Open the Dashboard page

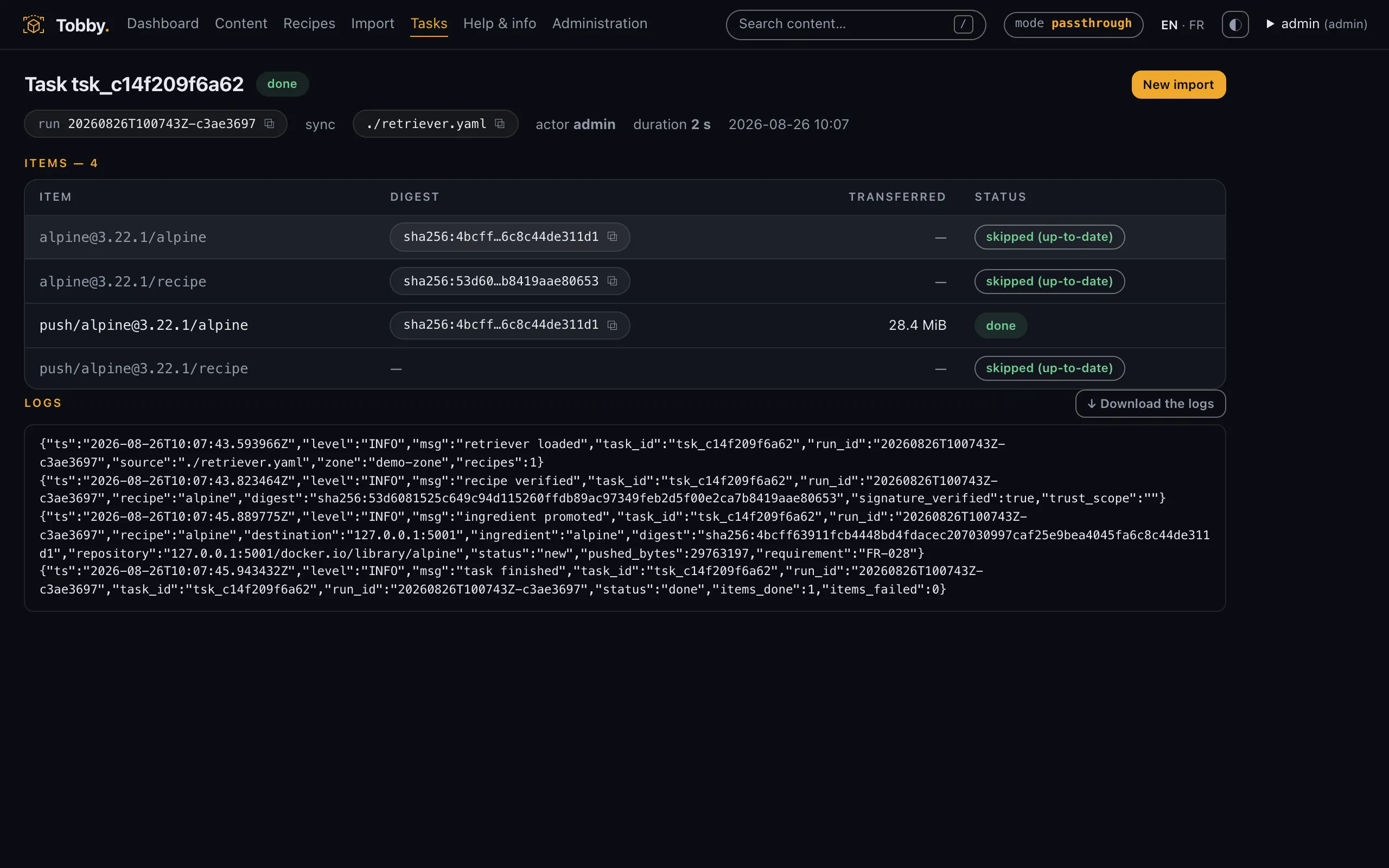click(163, 23)
